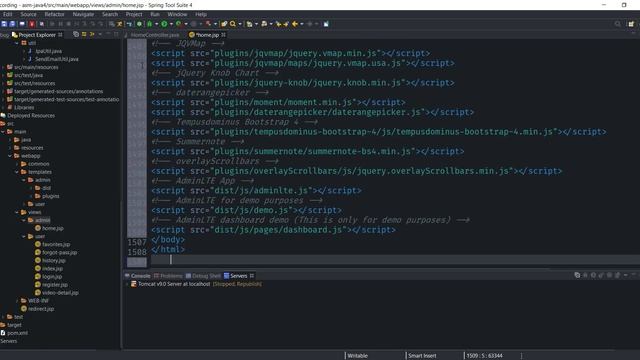Open the Project menu
The image size is (640, 360).
point(134,14)
